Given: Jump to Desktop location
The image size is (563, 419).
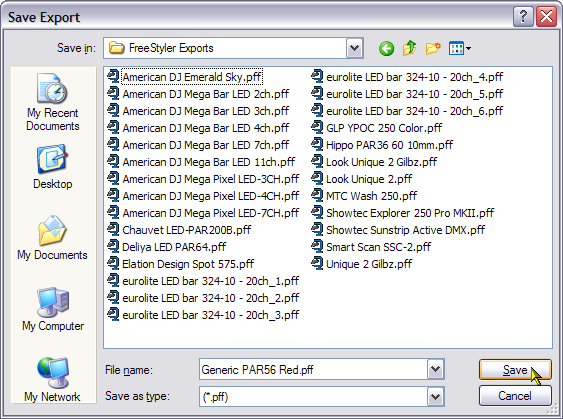Looking at the screenshot, I should click(53, 167).
